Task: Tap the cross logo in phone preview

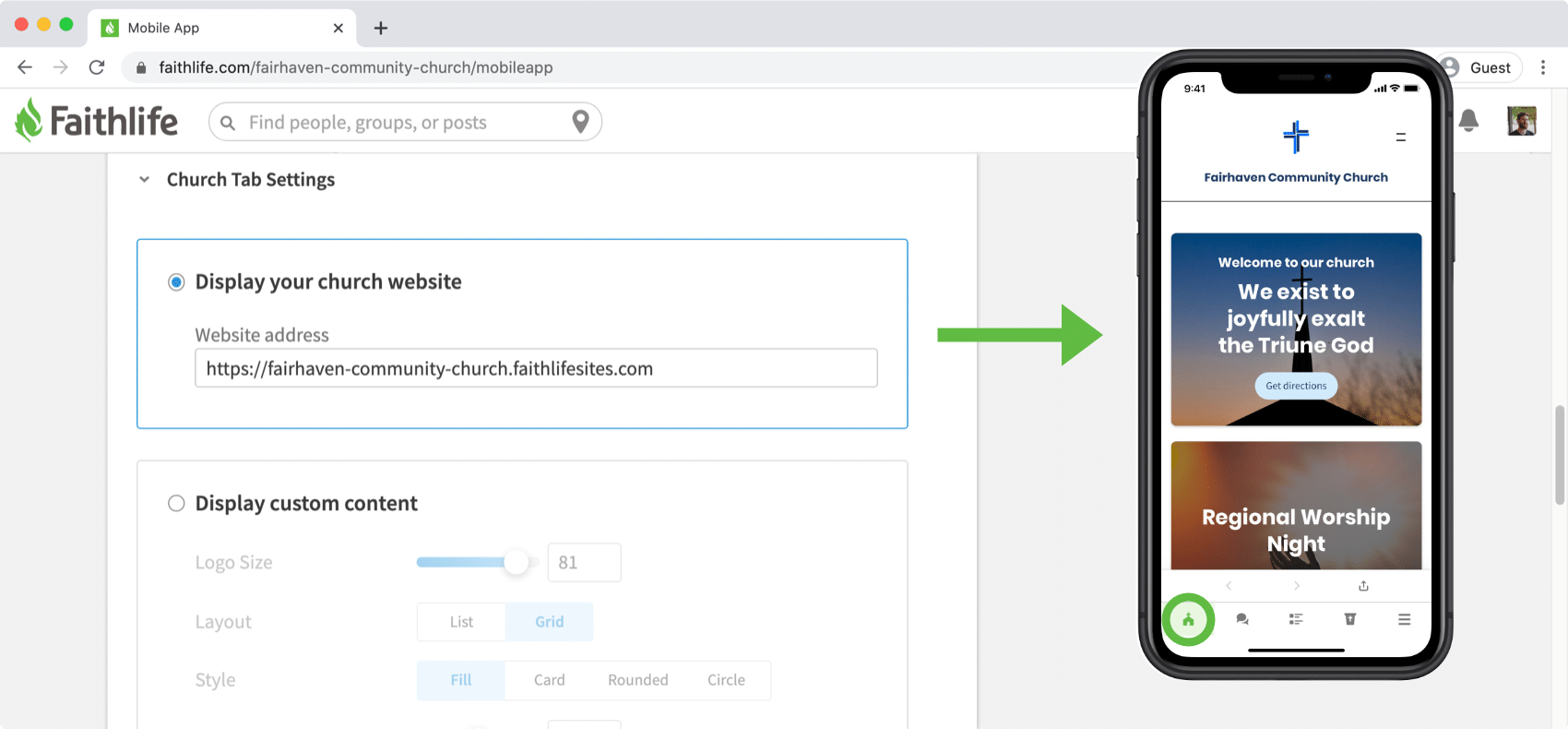Action: click(x=1296, y=137)
